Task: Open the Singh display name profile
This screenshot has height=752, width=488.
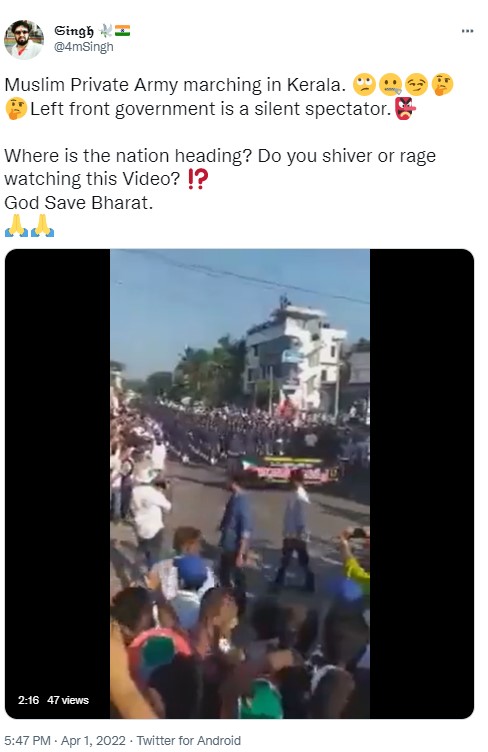Action: pyautogui.click(x=74, y=31)
